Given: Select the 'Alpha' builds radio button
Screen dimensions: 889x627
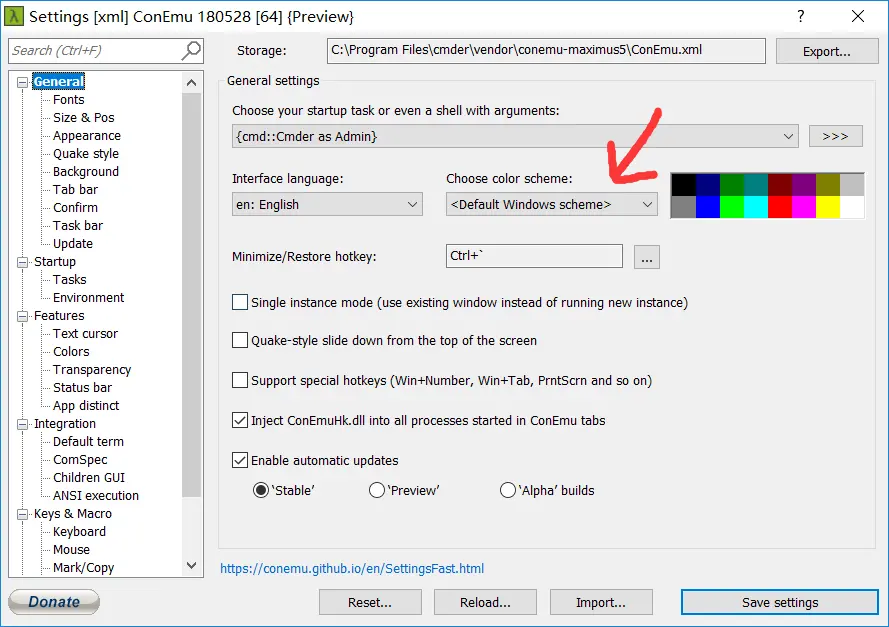Looking at the screenshot, I should pos(507,490).
